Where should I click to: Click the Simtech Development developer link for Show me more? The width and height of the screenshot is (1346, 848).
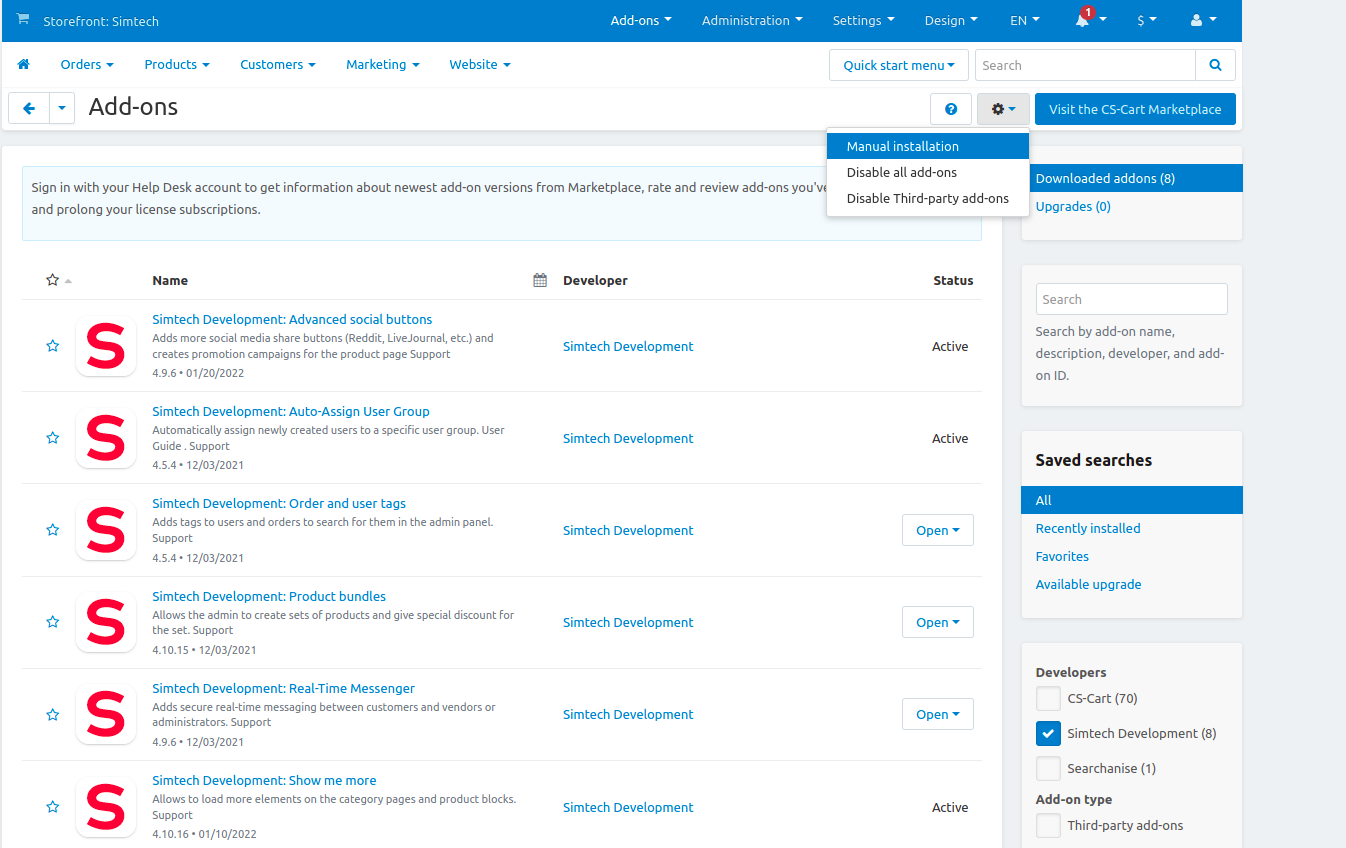[628, 807]
